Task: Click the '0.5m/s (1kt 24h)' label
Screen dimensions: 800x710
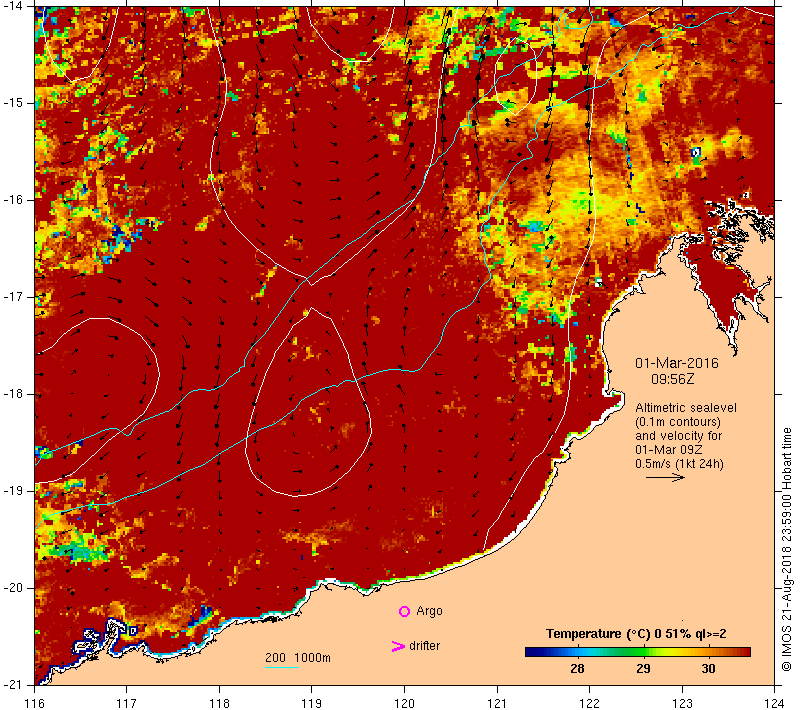Action: (679, 464)
